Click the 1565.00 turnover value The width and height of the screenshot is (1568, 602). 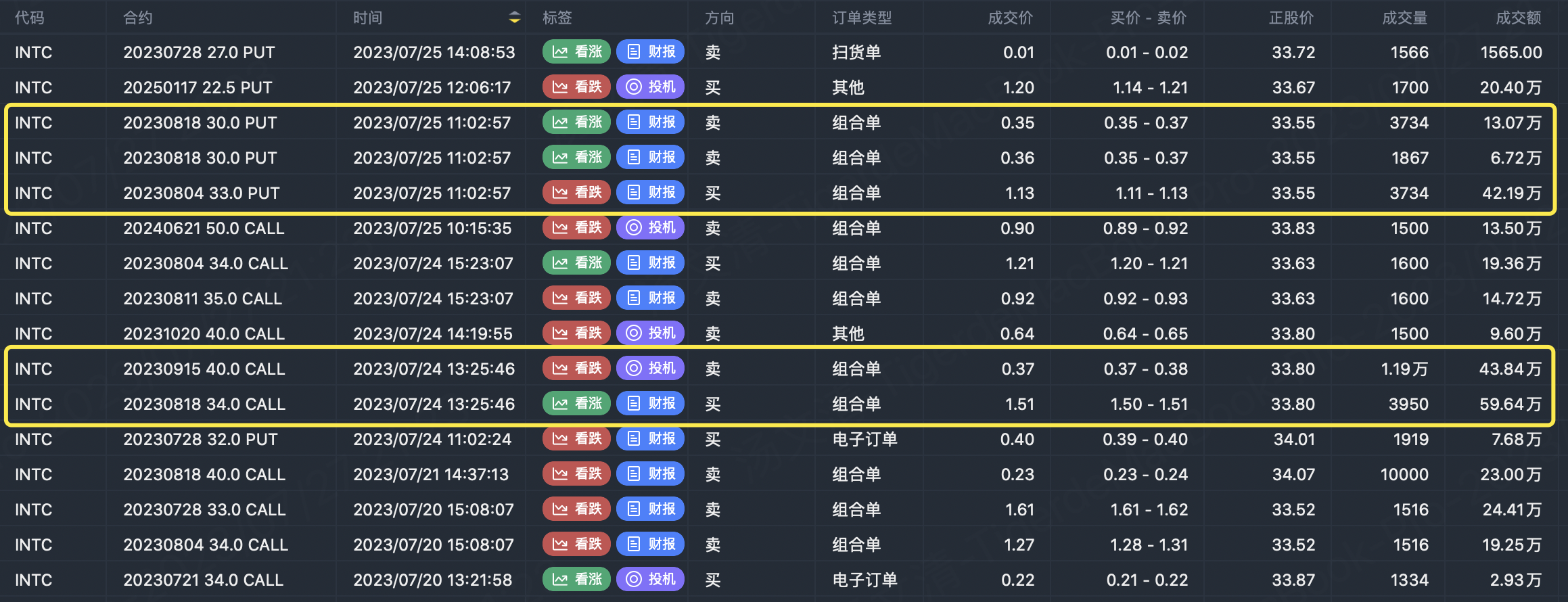(x=1511, y=52)
